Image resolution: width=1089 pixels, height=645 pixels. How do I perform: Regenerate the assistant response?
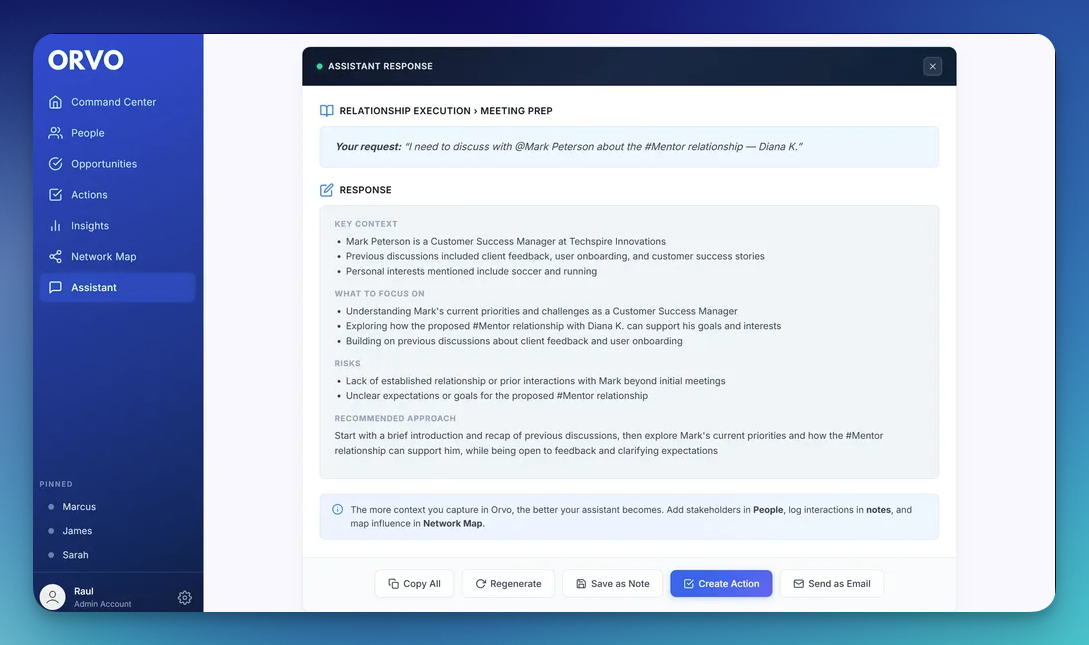click(x=508, y=584)
